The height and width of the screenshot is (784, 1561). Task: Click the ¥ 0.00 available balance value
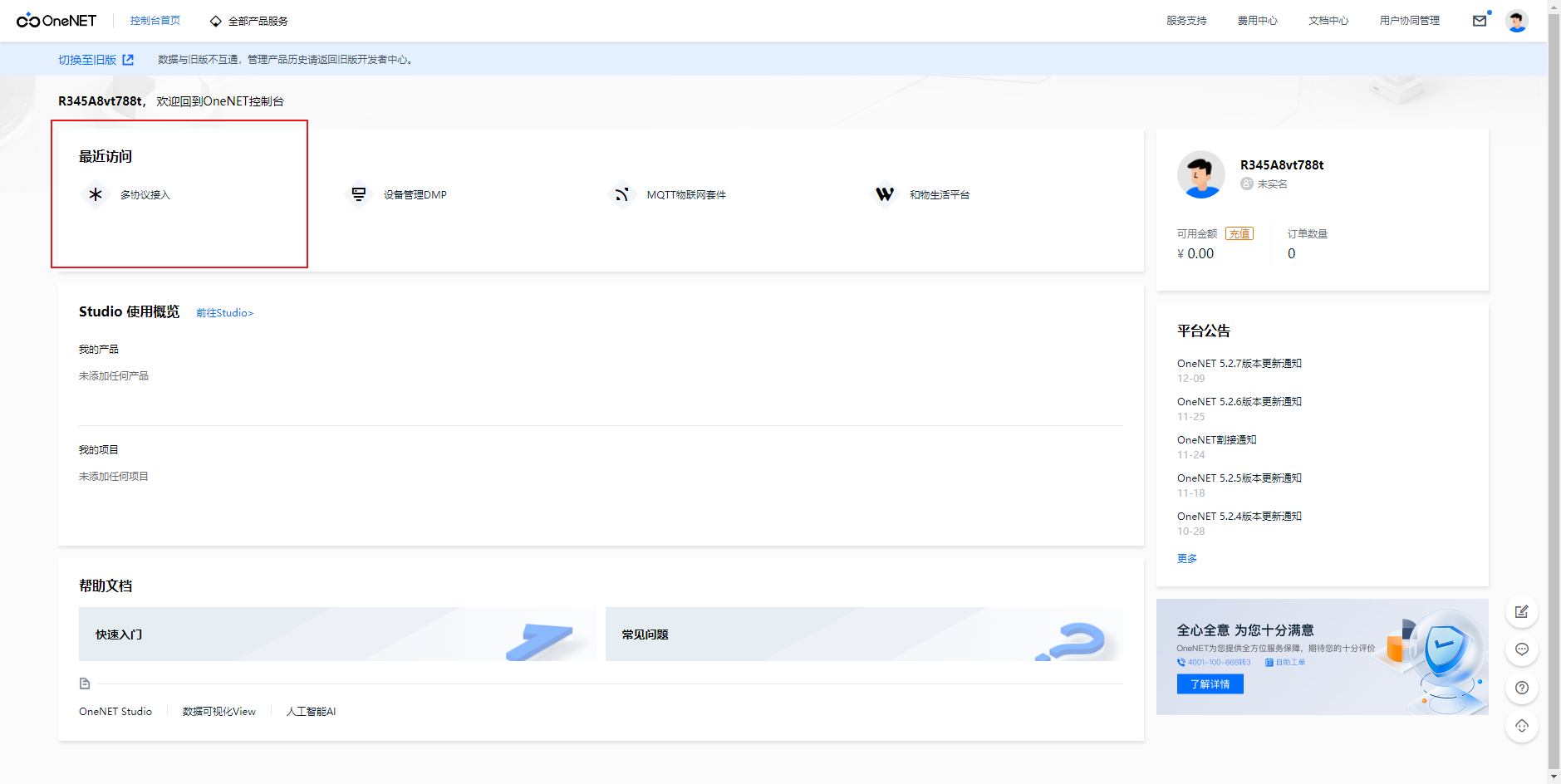(x=1195, y=254)
